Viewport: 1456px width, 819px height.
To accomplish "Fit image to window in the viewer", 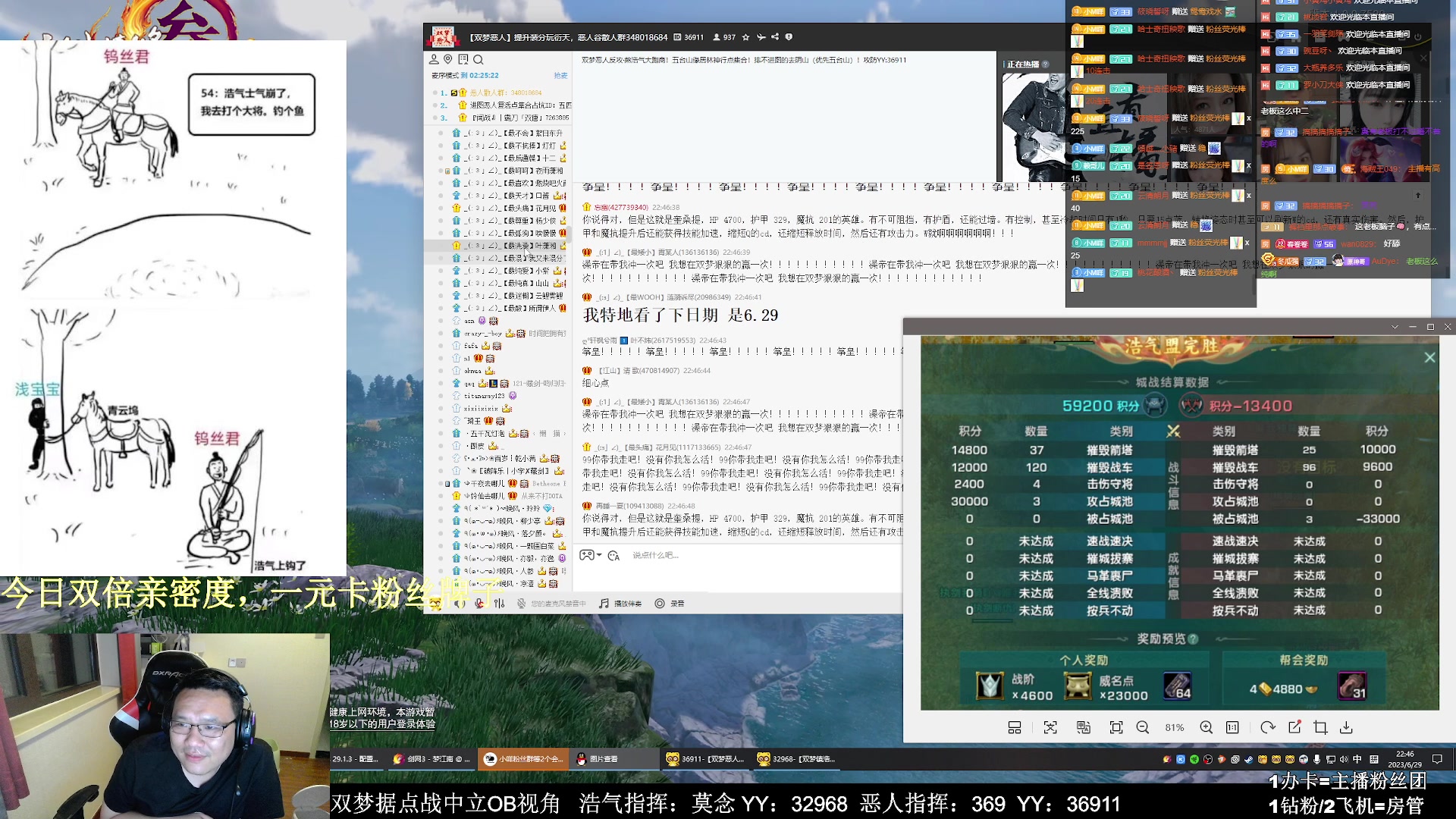I will point(1116,728).
